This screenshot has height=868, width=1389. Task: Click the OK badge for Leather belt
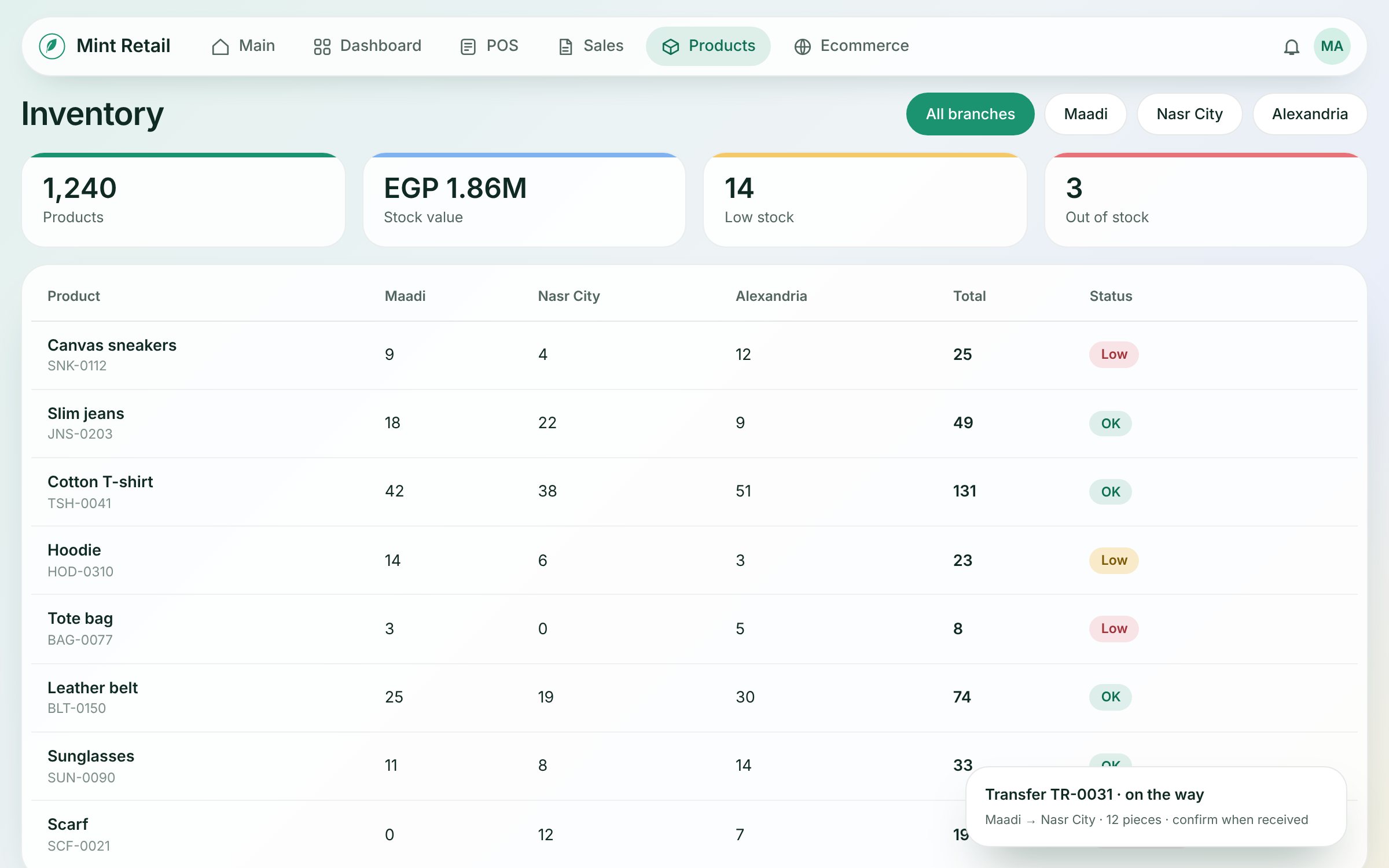pos(1110,696)
